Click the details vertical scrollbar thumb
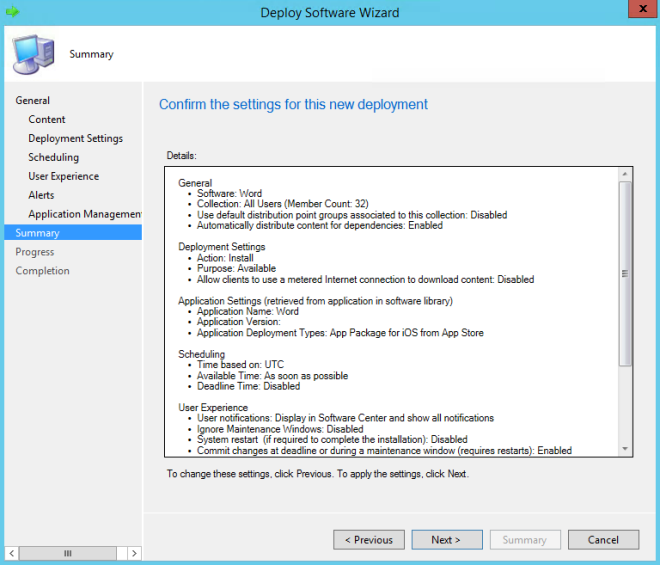 click(x=625, y=274)
